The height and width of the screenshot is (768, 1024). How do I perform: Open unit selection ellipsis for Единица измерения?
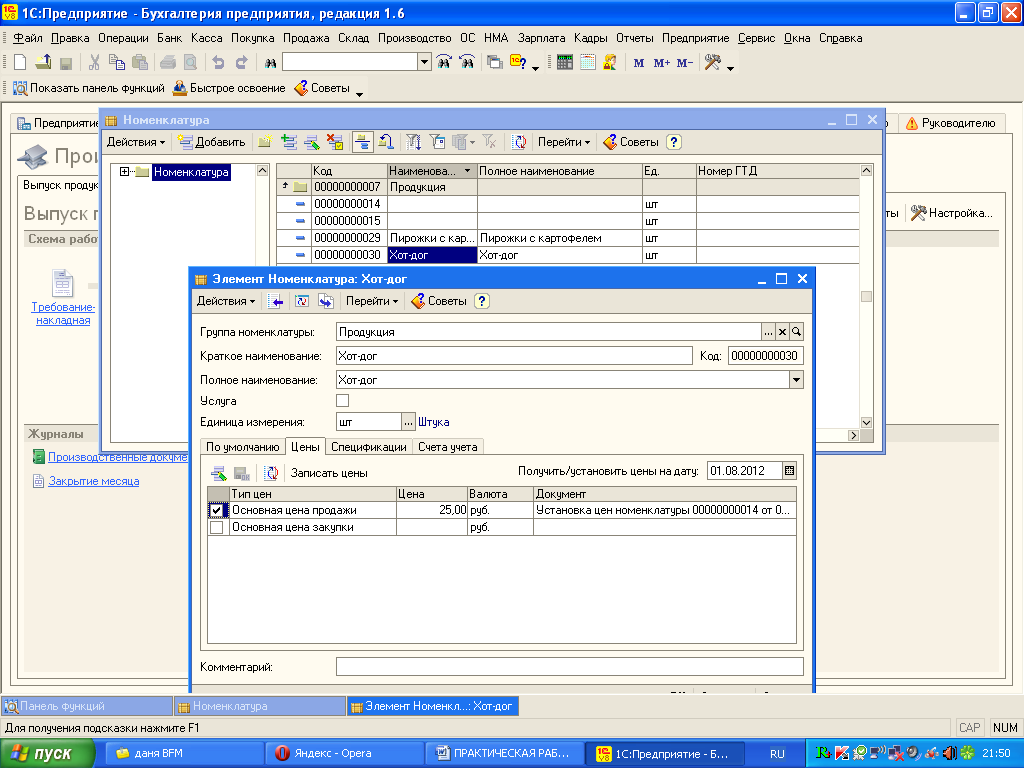408,423
